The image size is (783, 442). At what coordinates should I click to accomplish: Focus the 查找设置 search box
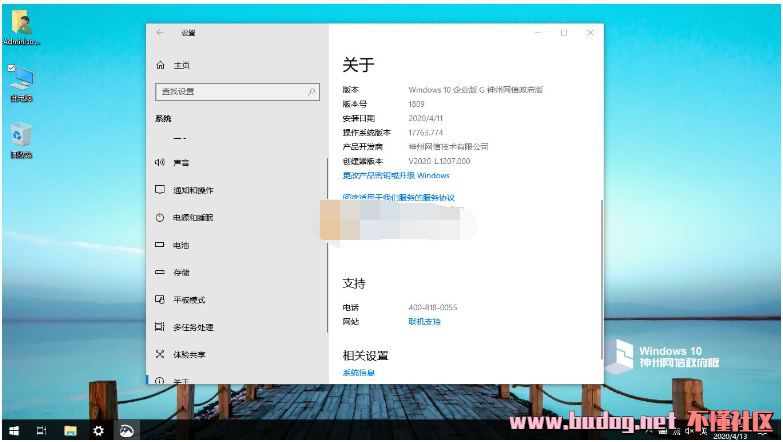pyautogui.click(x=237, y=91)
